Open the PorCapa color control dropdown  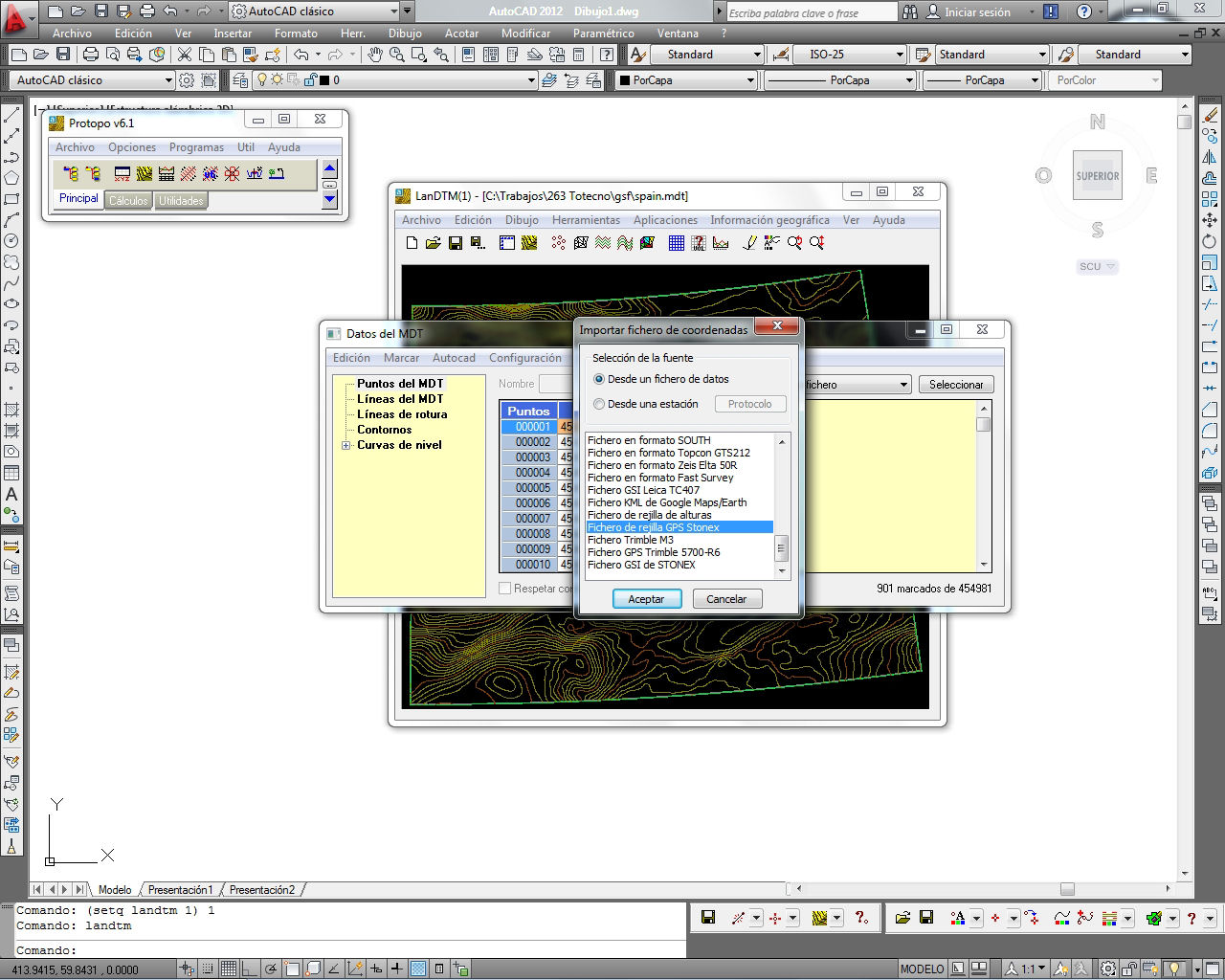[750, 80]
